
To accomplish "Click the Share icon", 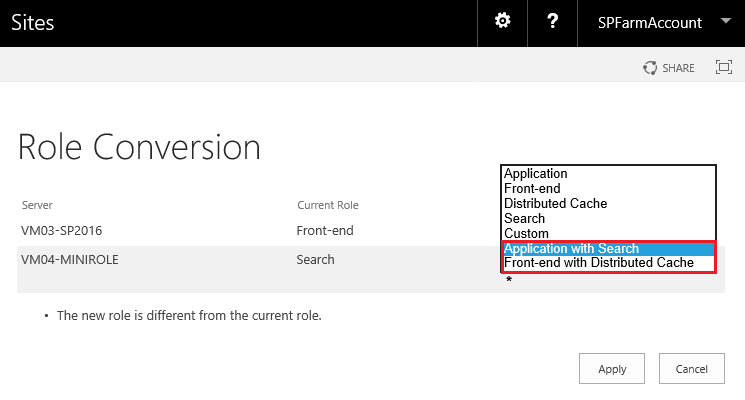I will click(651, 68).
